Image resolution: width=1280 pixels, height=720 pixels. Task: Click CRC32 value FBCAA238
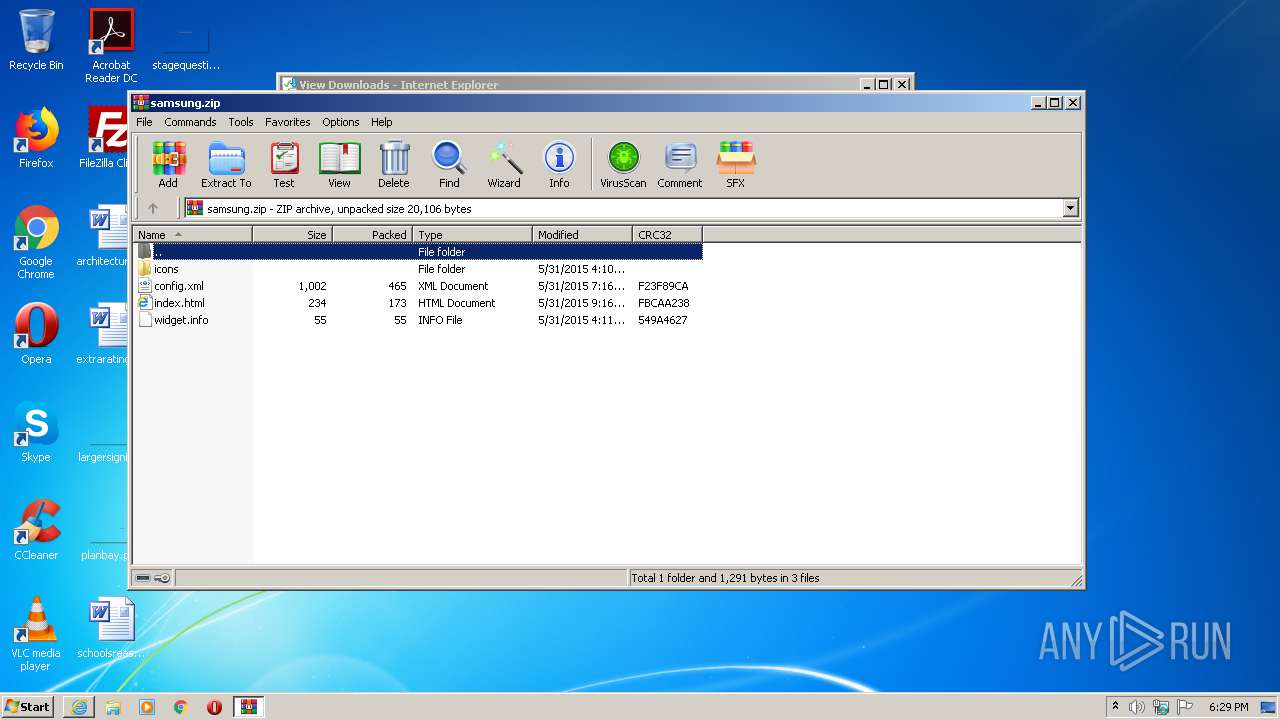point(664,303)
